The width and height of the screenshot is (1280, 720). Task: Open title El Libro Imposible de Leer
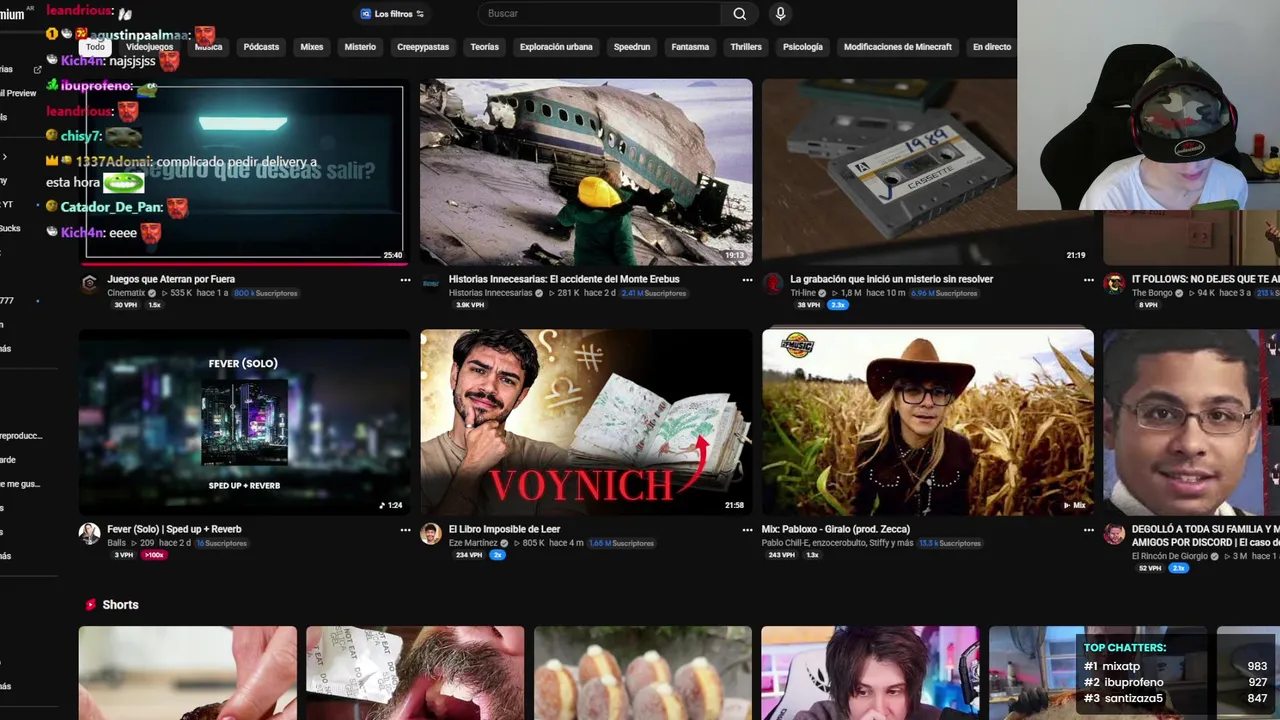[x=504, y=529]
